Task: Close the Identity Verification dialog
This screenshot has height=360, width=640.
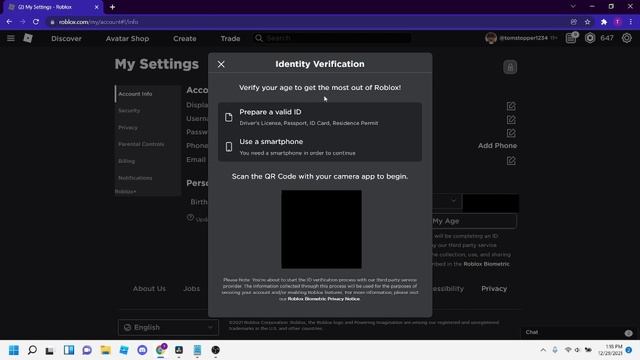Action: (x=221, y=64)
